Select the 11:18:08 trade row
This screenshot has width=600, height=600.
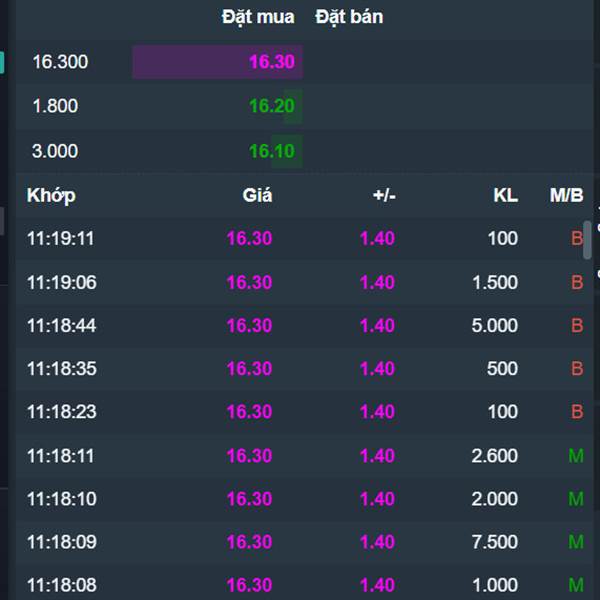305,585
